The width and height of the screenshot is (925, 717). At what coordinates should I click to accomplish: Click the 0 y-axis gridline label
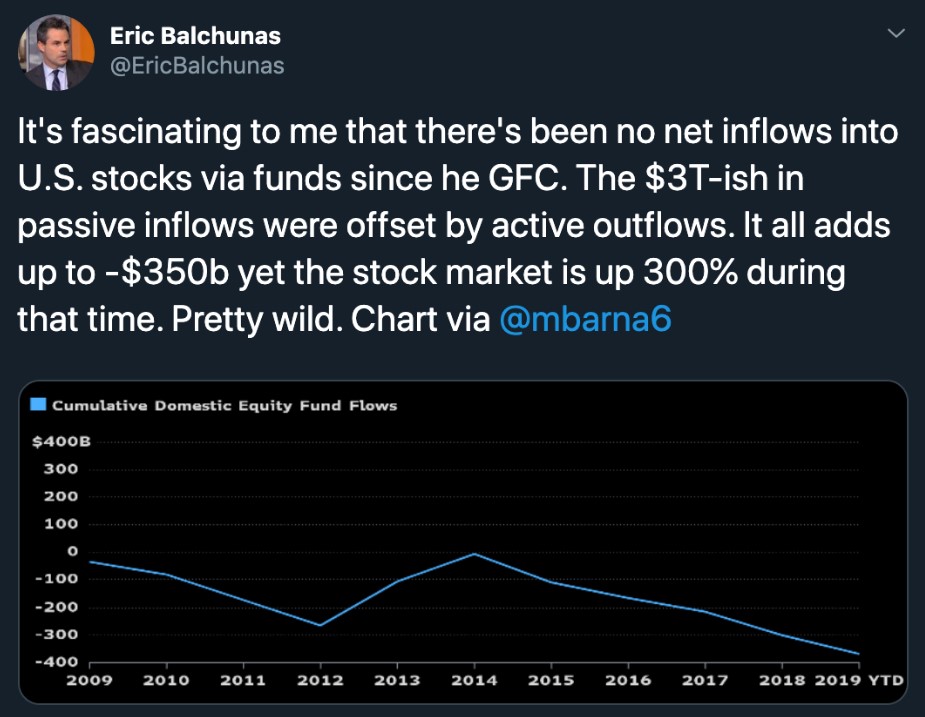tap(73, 551)
